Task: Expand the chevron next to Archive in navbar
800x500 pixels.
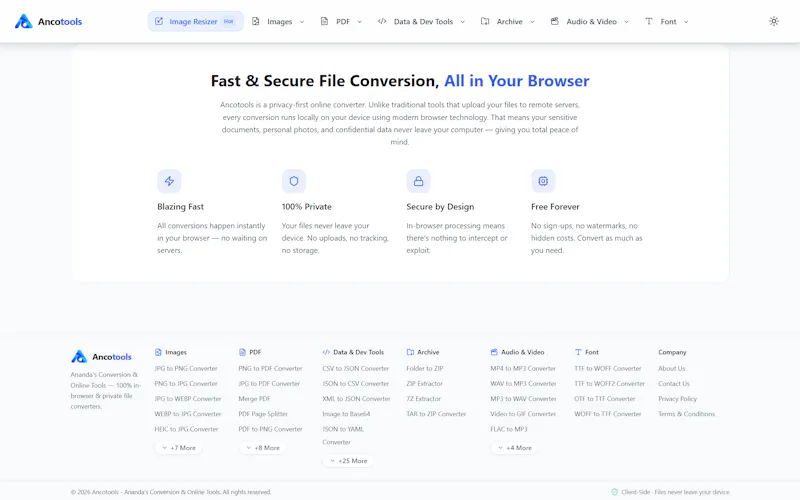Action: [x=532, y=22]
